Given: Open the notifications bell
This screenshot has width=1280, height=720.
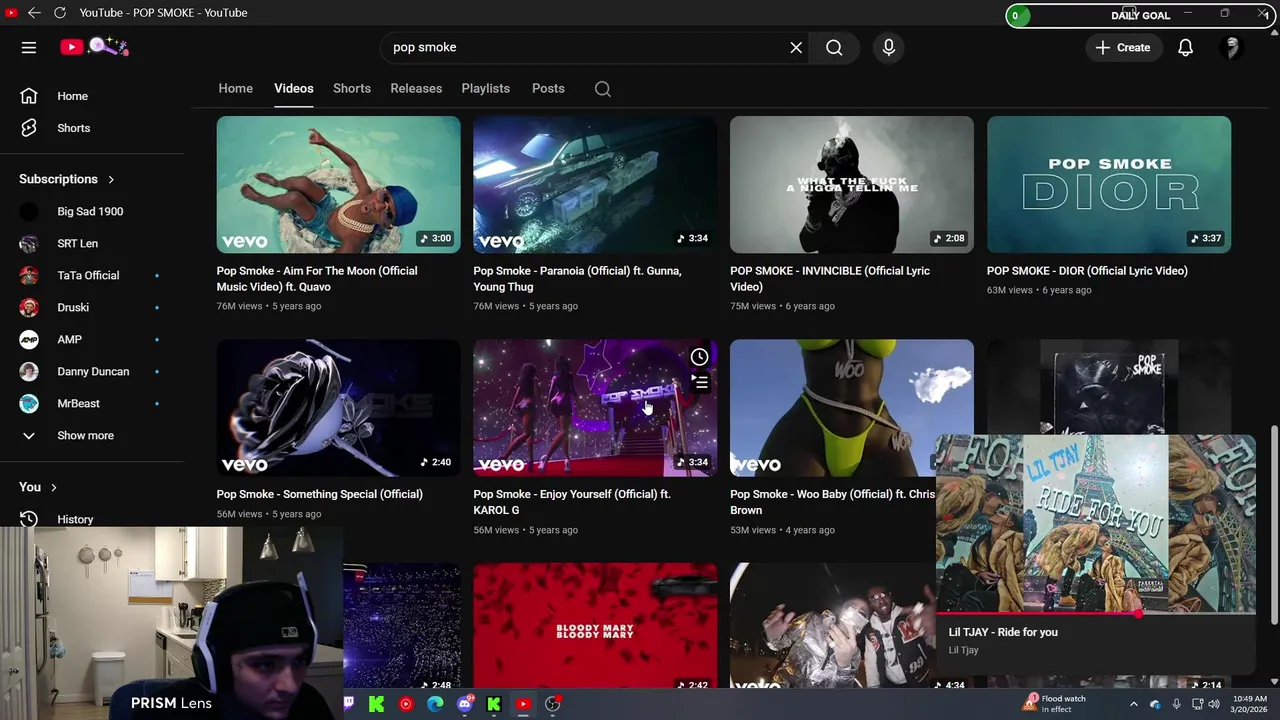Looking at the screenshot, I should (x=1185, y=47).
